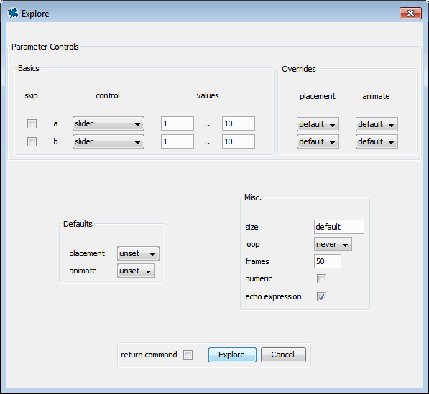This screenshot has height=394, width=429.
Task: Click the start value field for b
Action: [x=177, y=142]
